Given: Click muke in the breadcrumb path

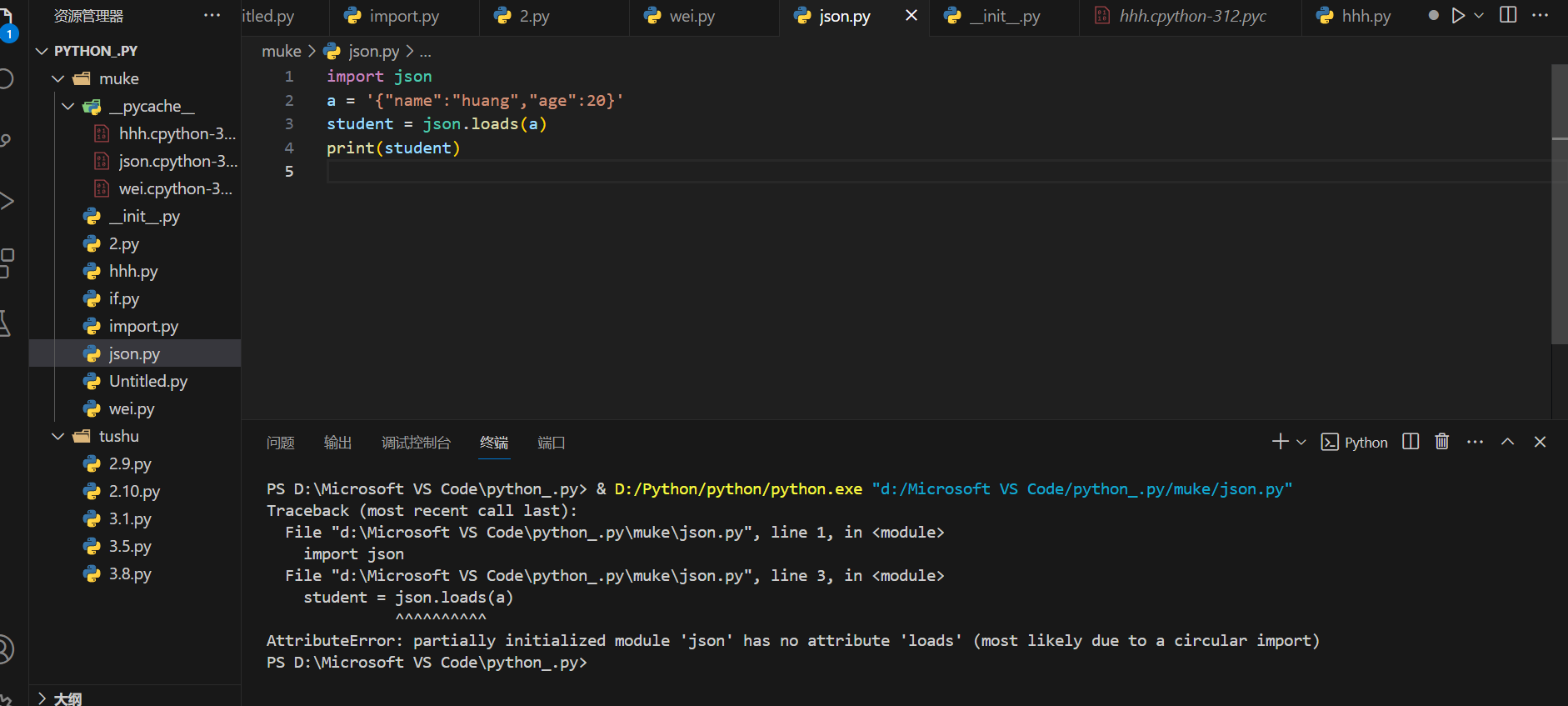Looking at the screenshot, I should 282,52.
